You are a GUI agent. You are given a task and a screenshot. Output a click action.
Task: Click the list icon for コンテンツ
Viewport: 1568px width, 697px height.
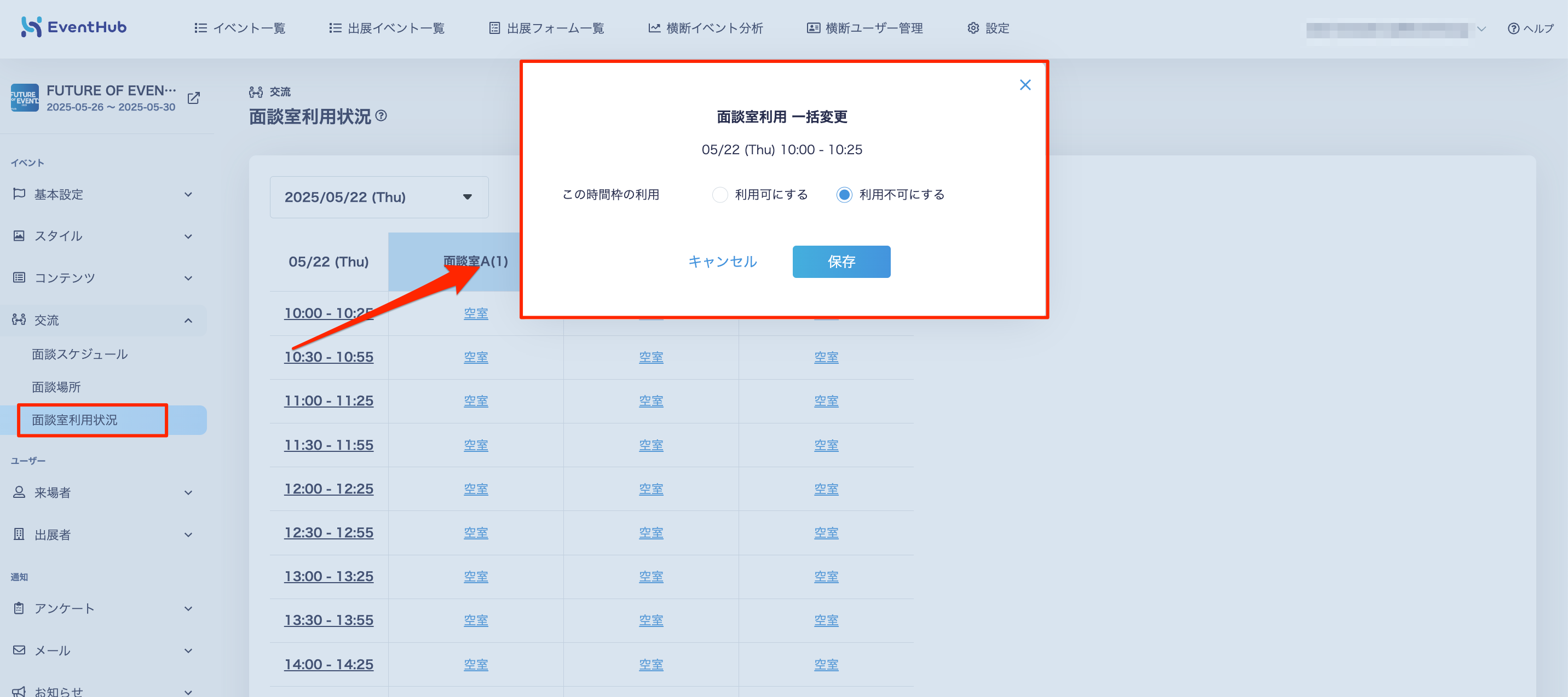pyautogui.click(x=19, y=278)
